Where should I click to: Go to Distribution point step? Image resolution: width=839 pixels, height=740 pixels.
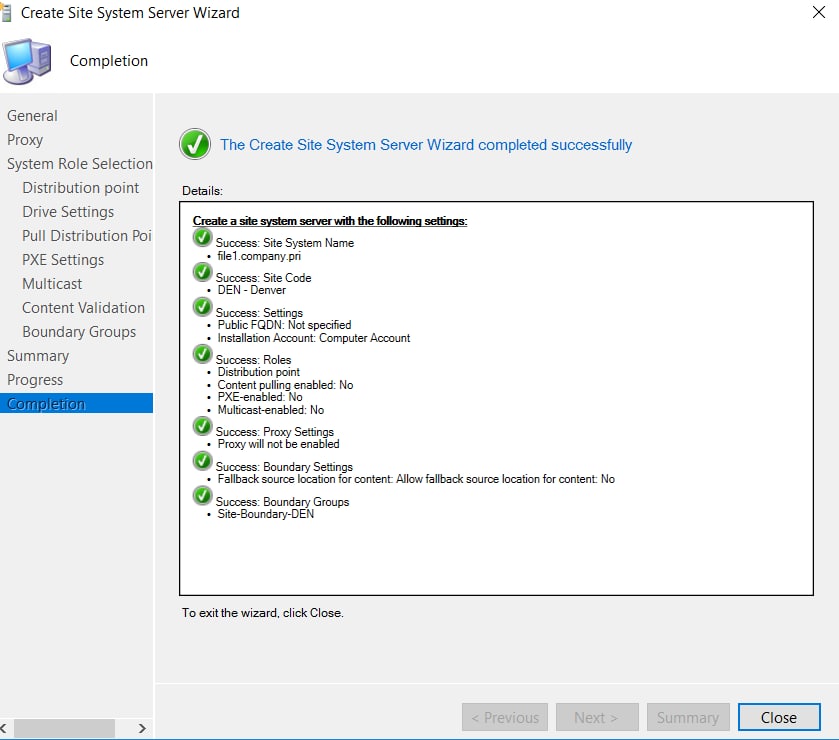80,188
